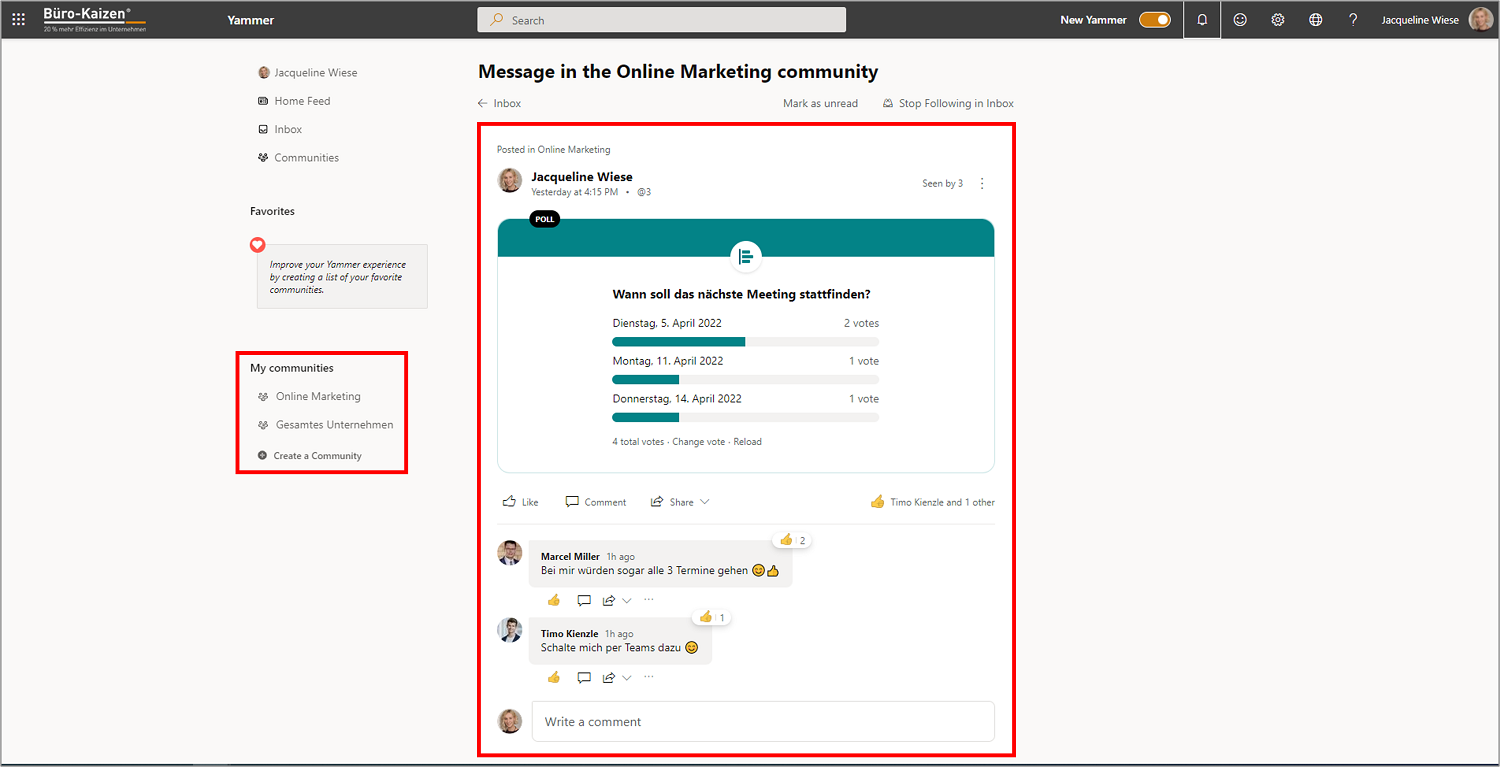Open the app launcher waffle icon
This screenshot has height=767, width=1500.
coord(18,19)
